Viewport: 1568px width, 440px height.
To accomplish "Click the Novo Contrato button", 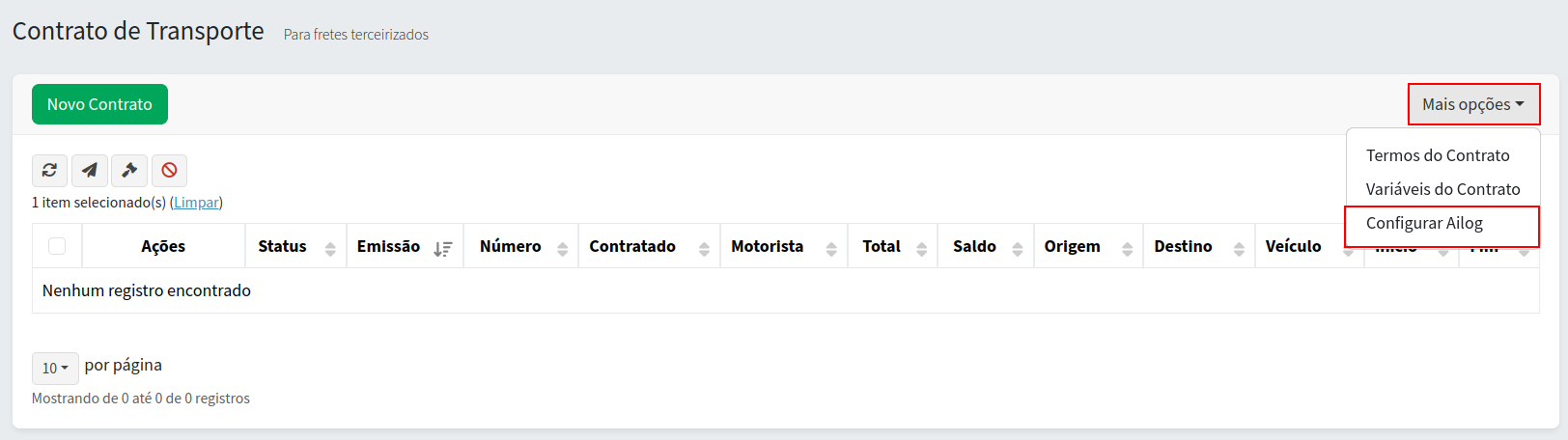I will pos(99,104).
